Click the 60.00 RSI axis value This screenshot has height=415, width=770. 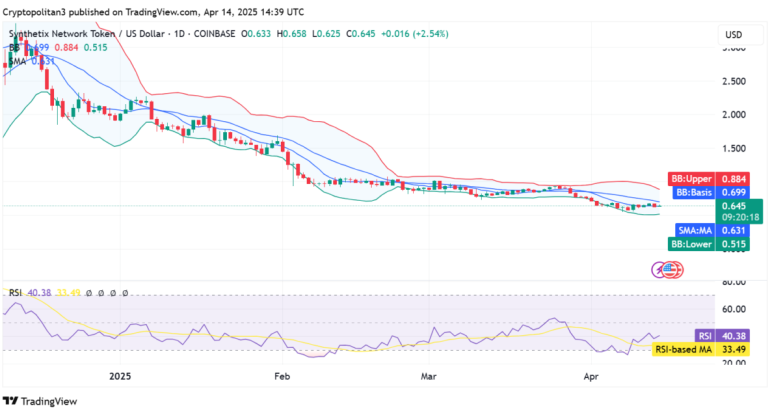coord(734,309)
